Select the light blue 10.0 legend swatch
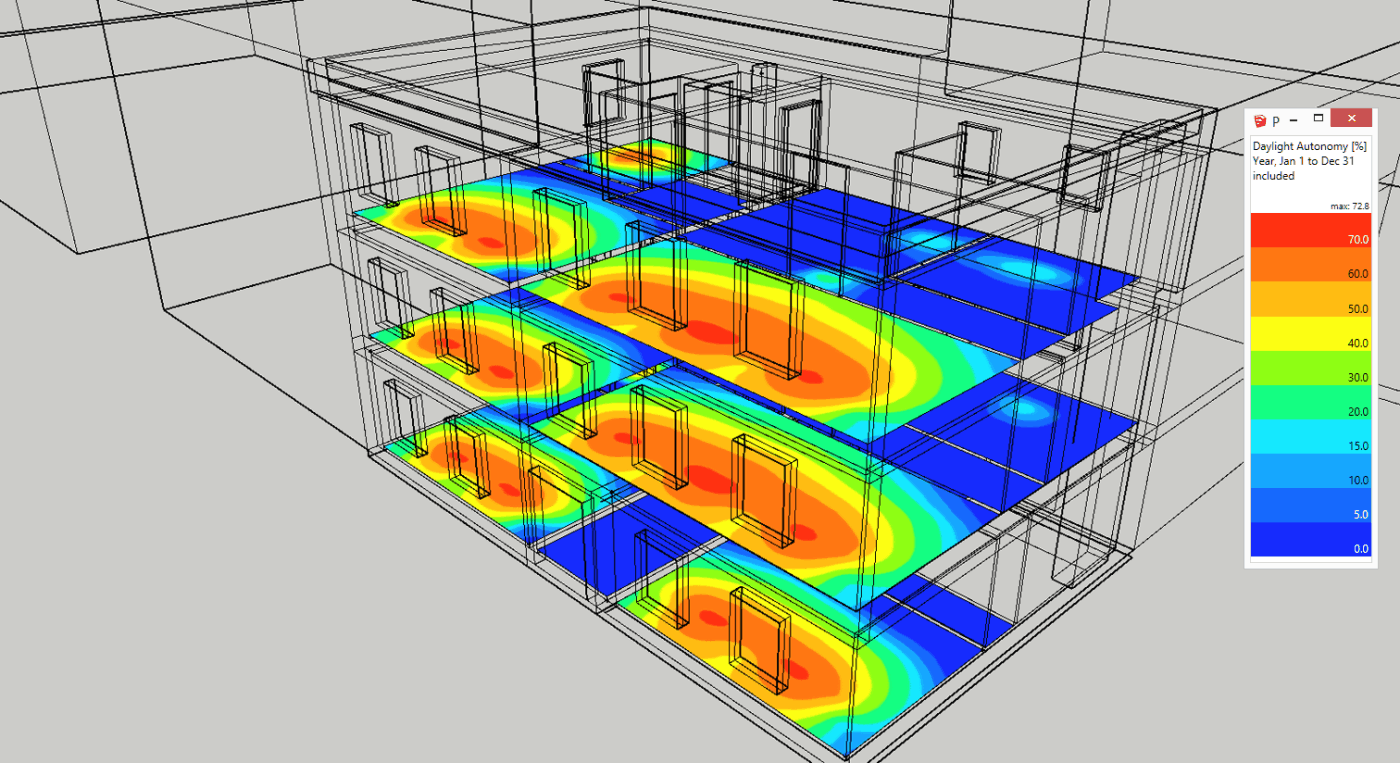 tap(1310, 471)
